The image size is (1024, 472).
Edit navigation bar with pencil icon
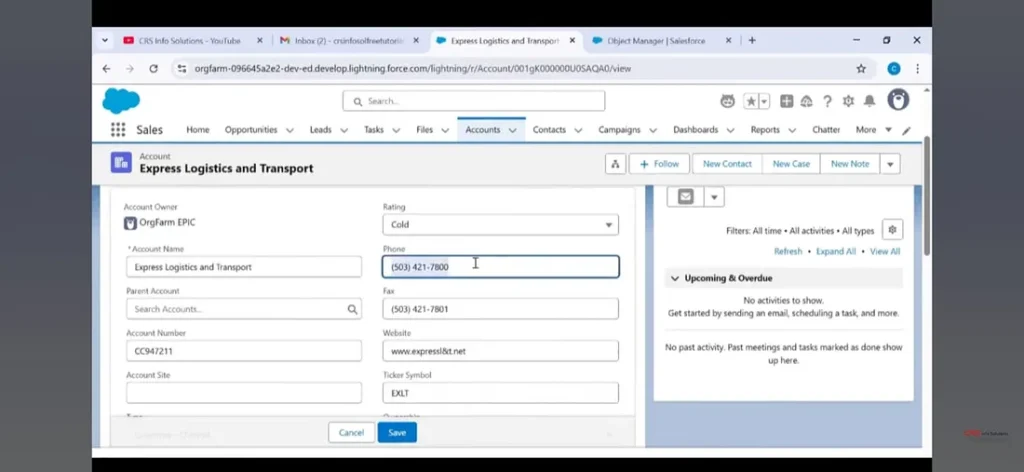(907, 130)
